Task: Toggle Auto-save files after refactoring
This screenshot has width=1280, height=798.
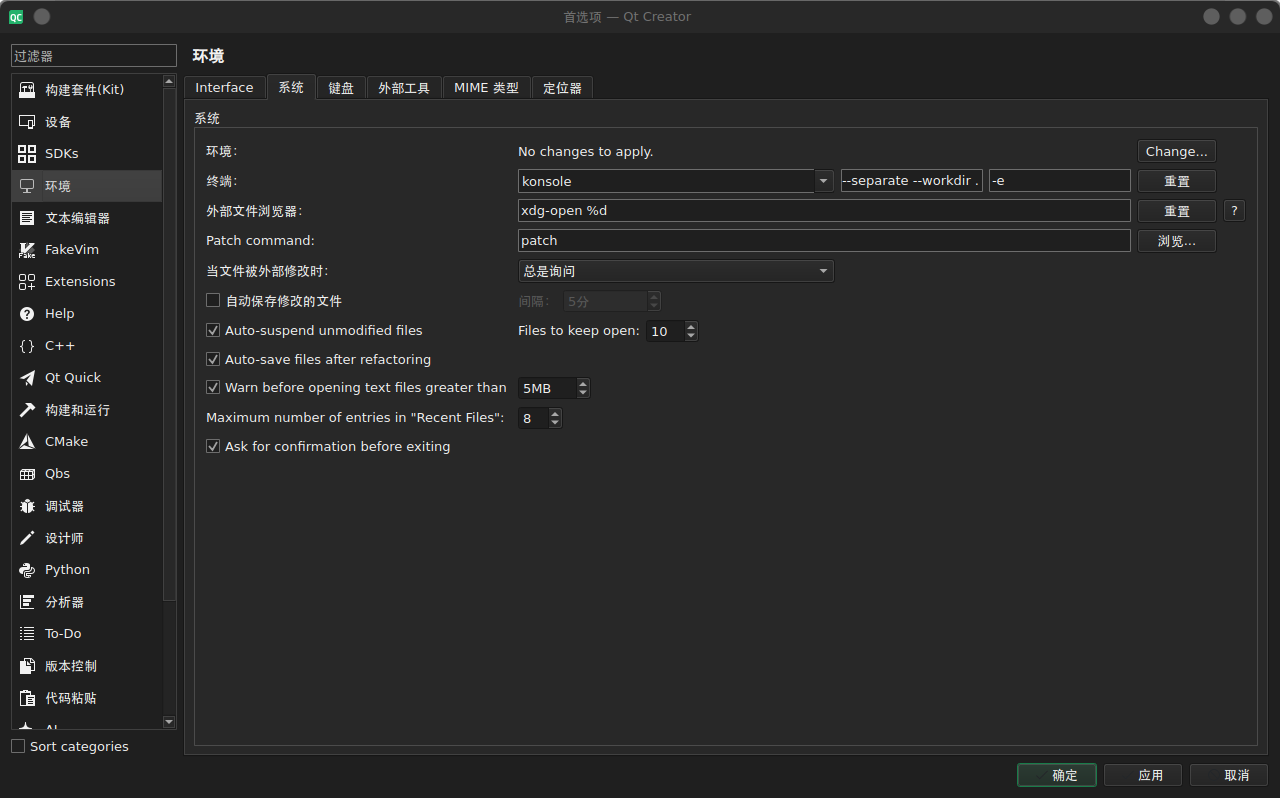Action: pyautogui.click(x=213, y=359)
